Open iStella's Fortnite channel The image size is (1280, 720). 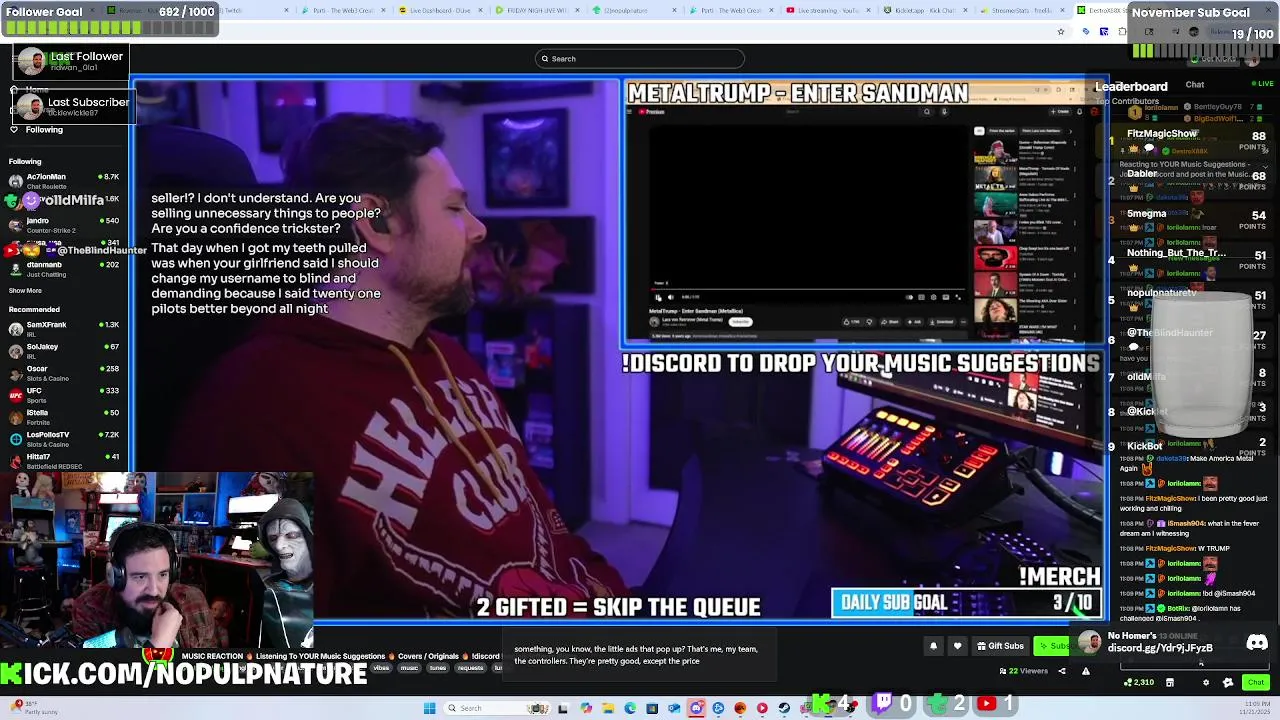(64, 416)
